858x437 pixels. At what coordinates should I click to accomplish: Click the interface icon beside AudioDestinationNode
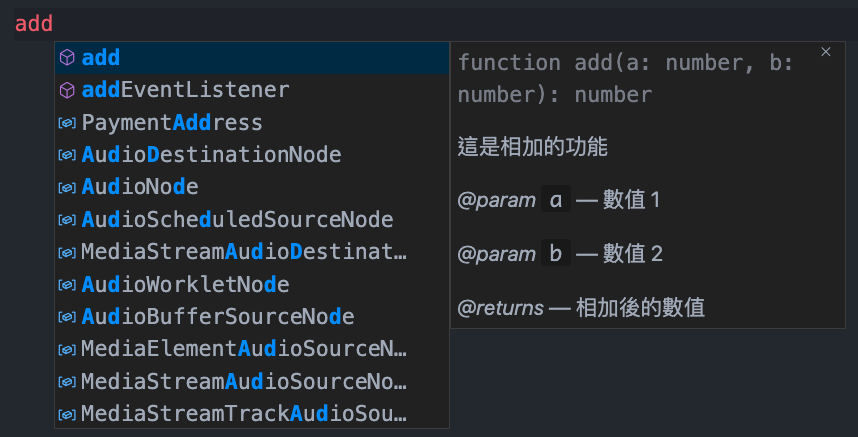coord(67,155)
